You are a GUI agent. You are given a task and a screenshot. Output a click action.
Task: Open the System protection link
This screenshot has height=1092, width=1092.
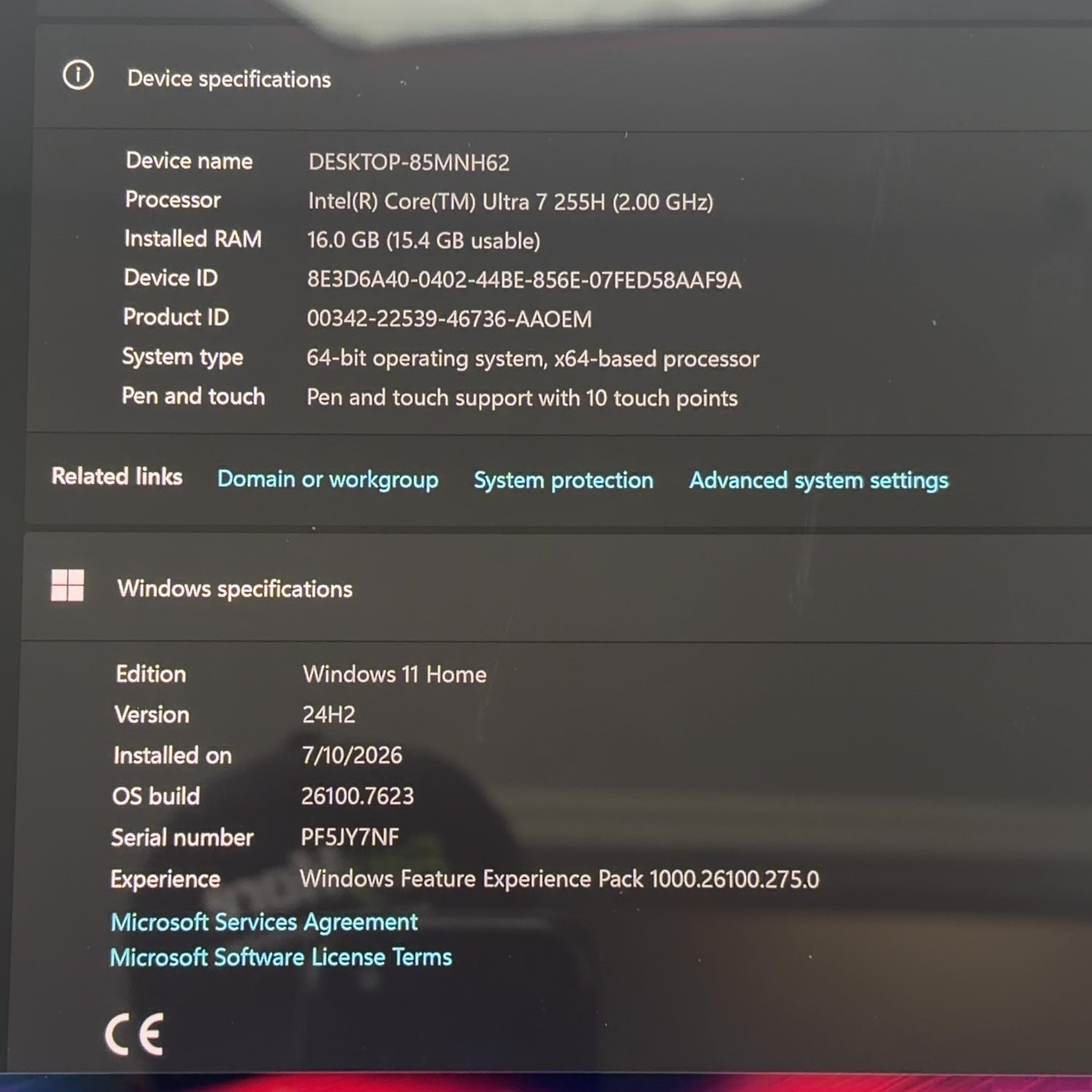(x=563, y=480)
